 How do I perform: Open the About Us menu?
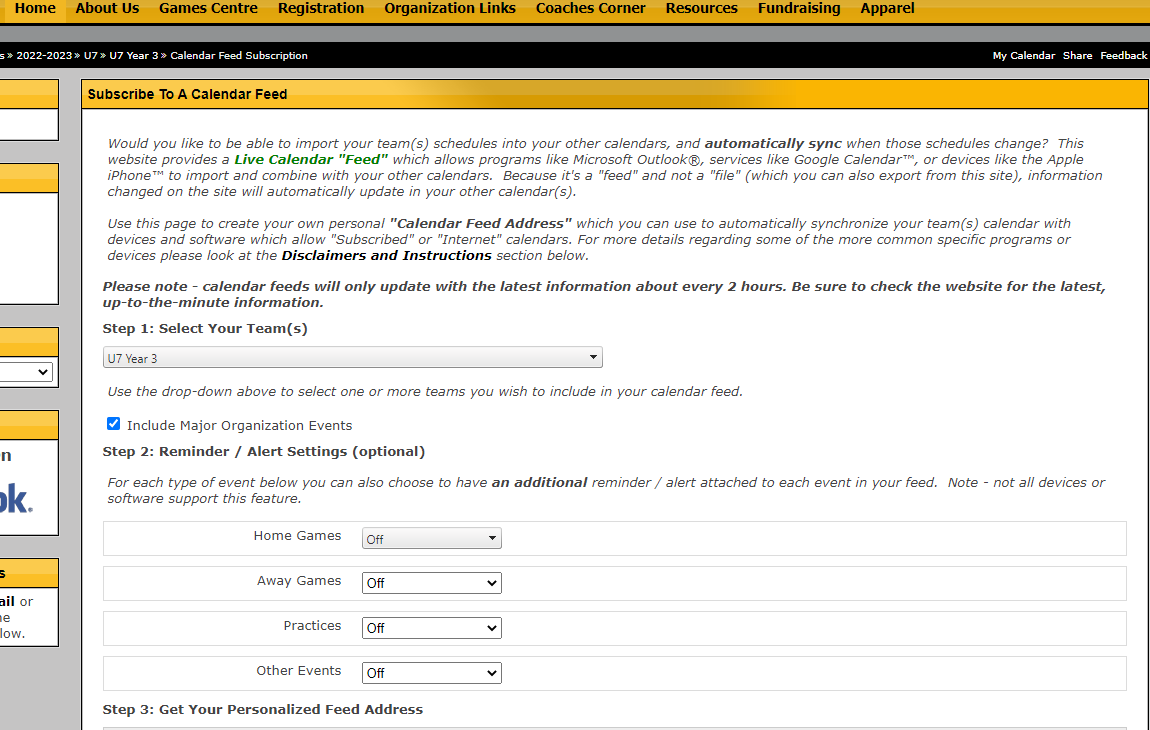tap(107, 9)
